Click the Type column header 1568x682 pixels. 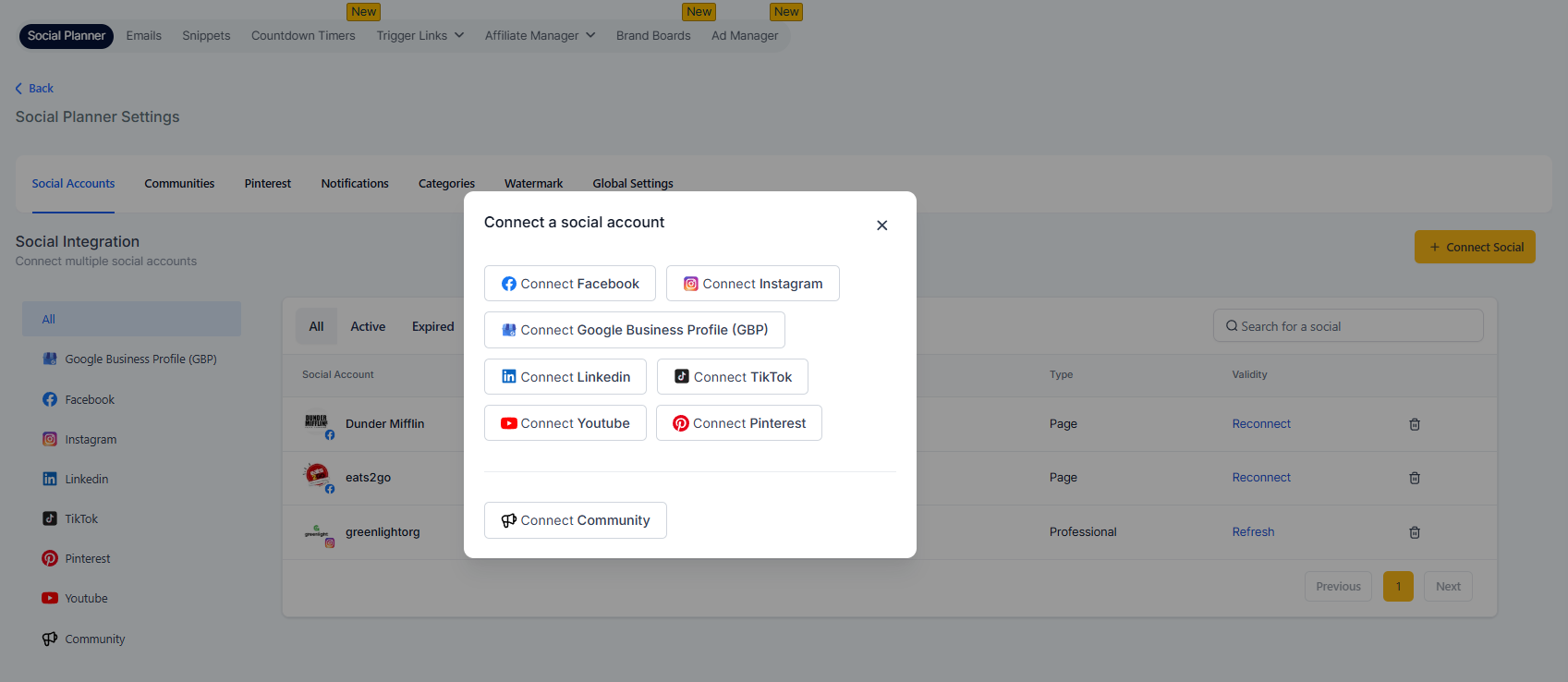1061,375
